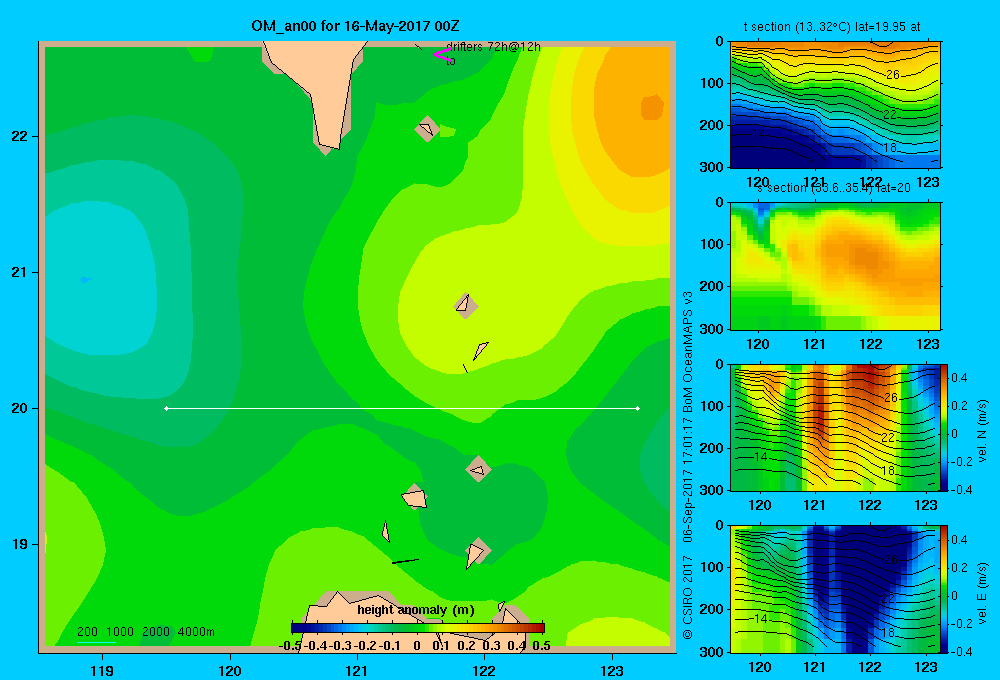Open the salinity section panel plot
The image size is (1000, 680).
[x=835, y=266]
